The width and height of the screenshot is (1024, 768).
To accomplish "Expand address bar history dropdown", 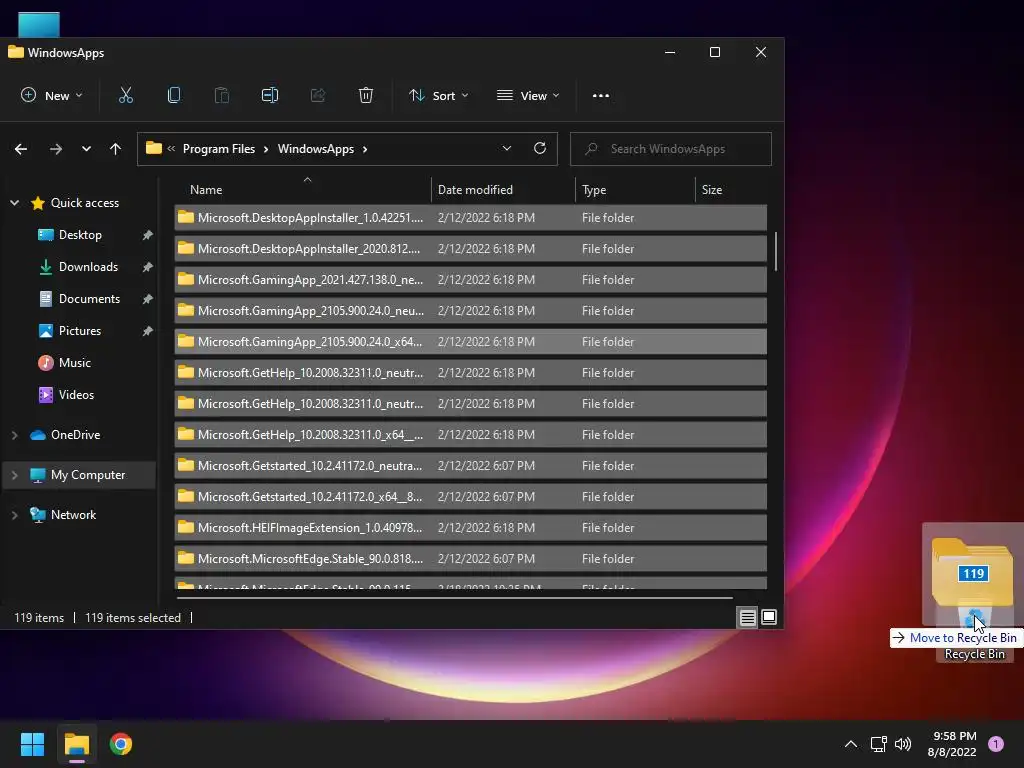I will pos(507,148).
